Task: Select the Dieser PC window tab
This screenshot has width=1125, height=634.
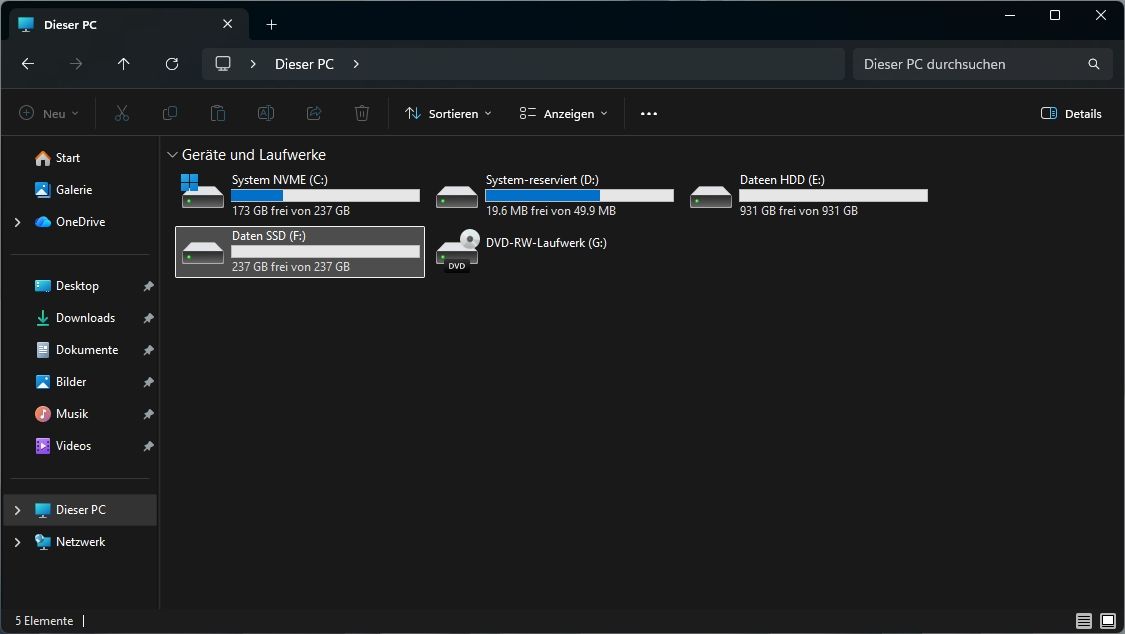Action: click(129, 24)
